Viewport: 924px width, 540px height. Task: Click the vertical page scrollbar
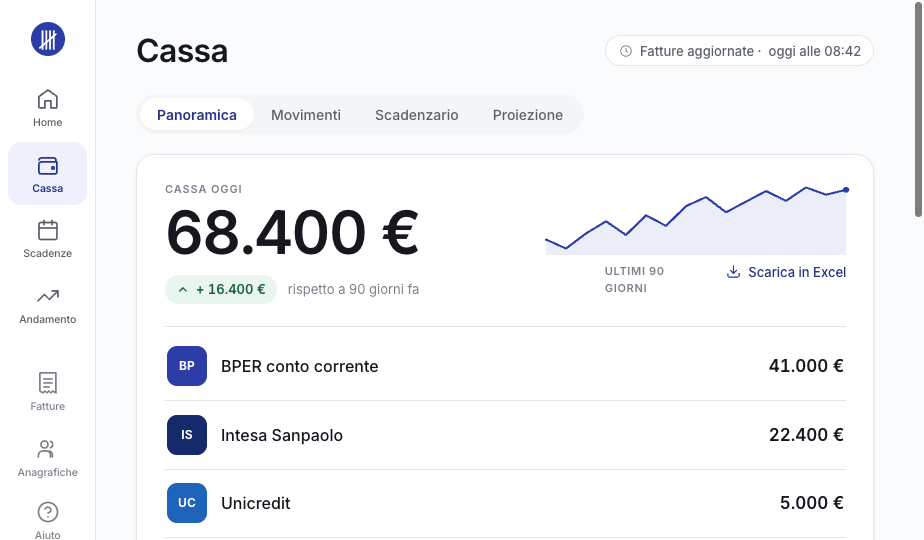point(918,110)
